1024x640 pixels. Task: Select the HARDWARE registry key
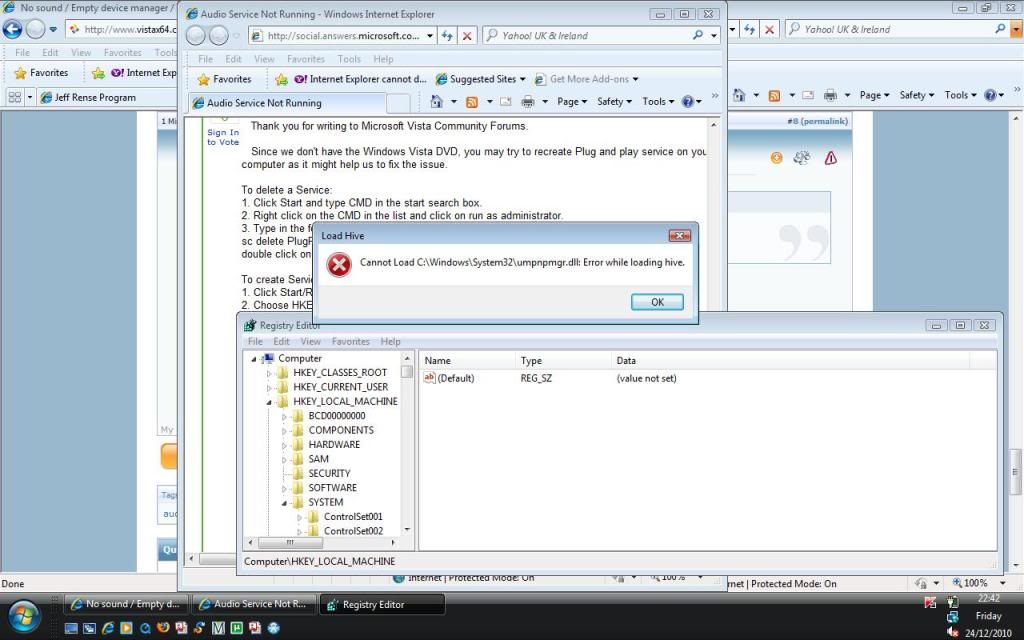point(334,444)
